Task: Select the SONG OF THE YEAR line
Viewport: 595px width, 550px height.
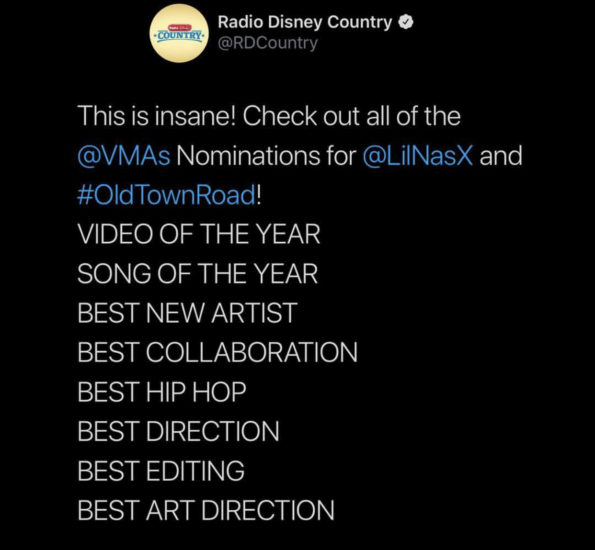Action: [198, 274]
